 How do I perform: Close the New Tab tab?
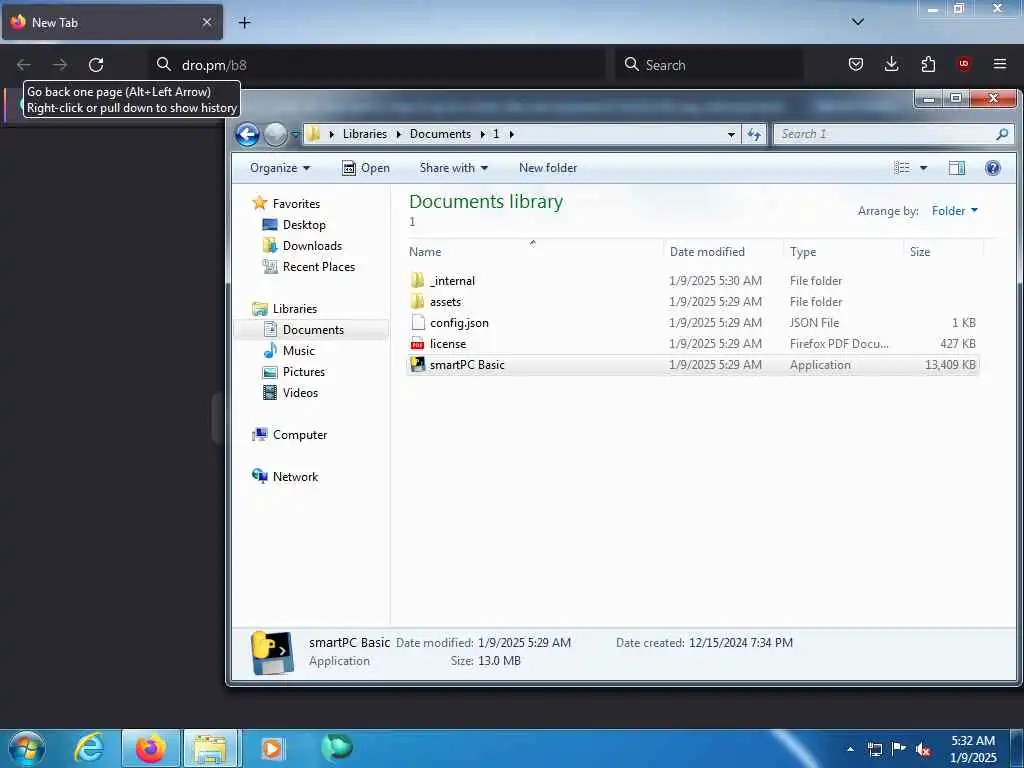point(206,22)
